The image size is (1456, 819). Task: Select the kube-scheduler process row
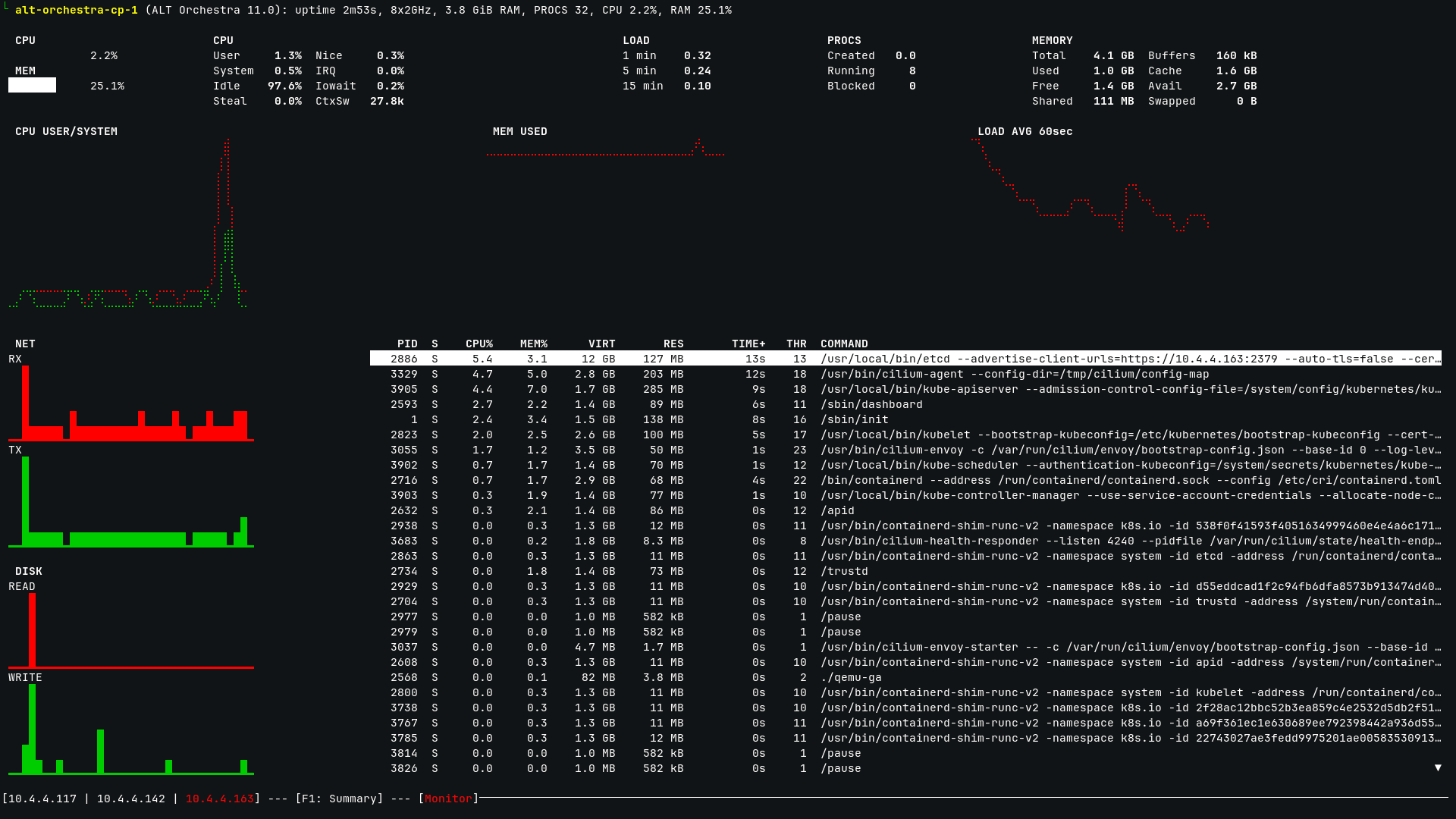[905, 465]
